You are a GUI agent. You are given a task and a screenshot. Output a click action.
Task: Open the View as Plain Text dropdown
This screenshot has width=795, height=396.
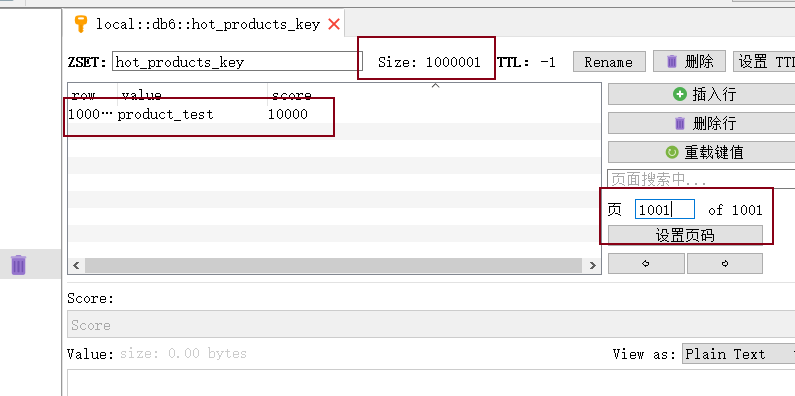[739, 354]
